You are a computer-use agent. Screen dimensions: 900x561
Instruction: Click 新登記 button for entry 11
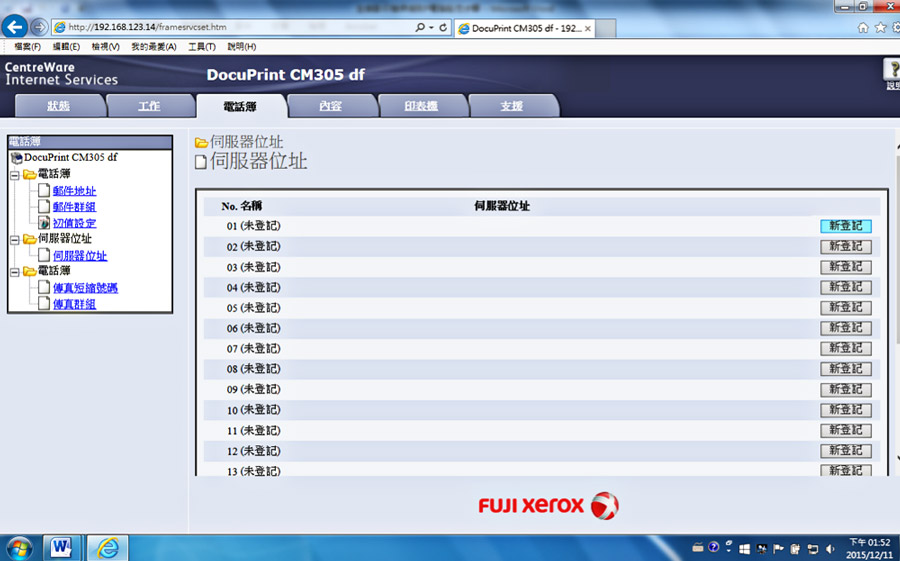pyautogui.click(x=845, y=430)
